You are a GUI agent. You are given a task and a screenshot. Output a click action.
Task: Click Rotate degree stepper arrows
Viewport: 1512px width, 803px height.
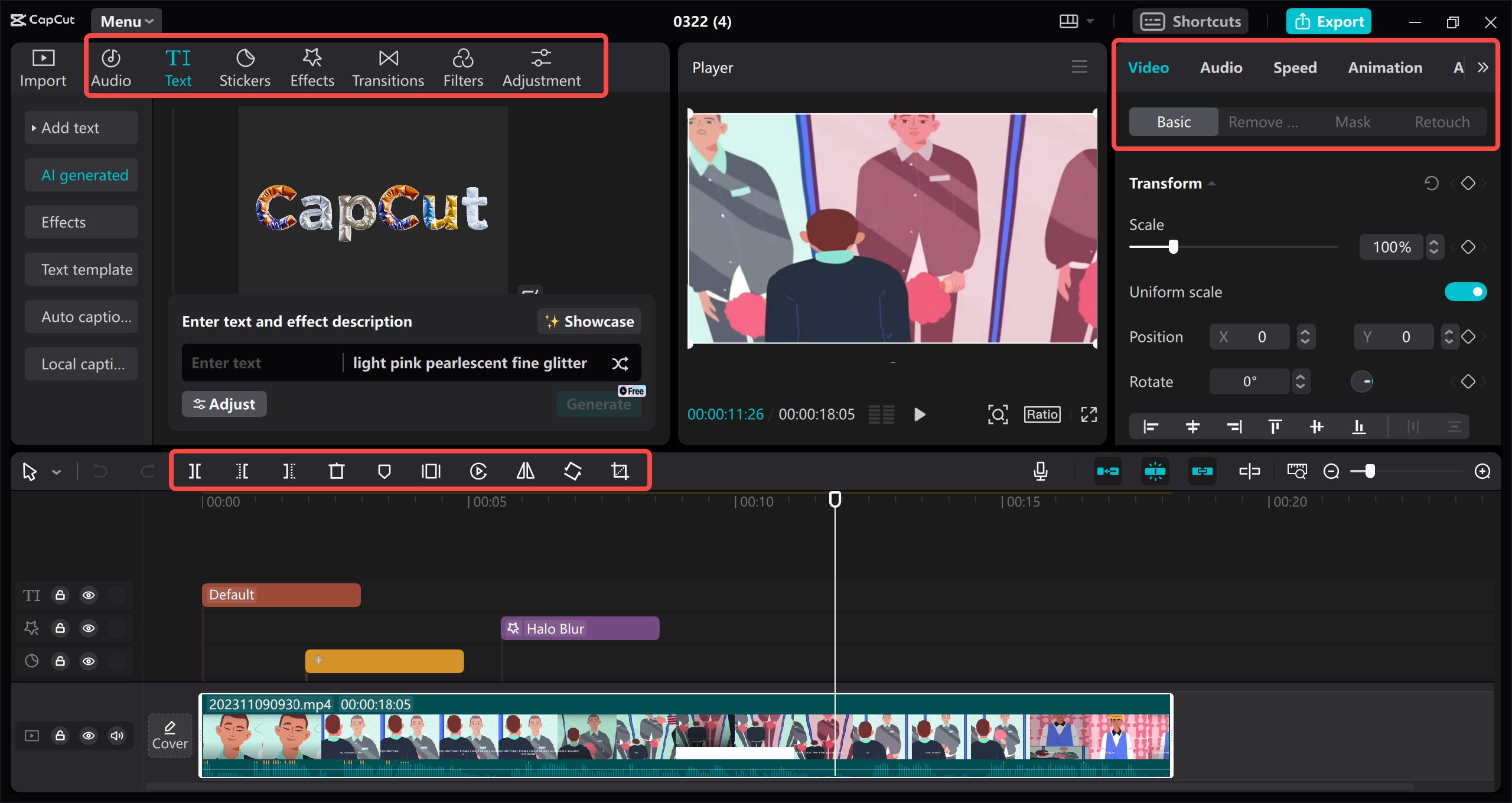[1301, 381]
